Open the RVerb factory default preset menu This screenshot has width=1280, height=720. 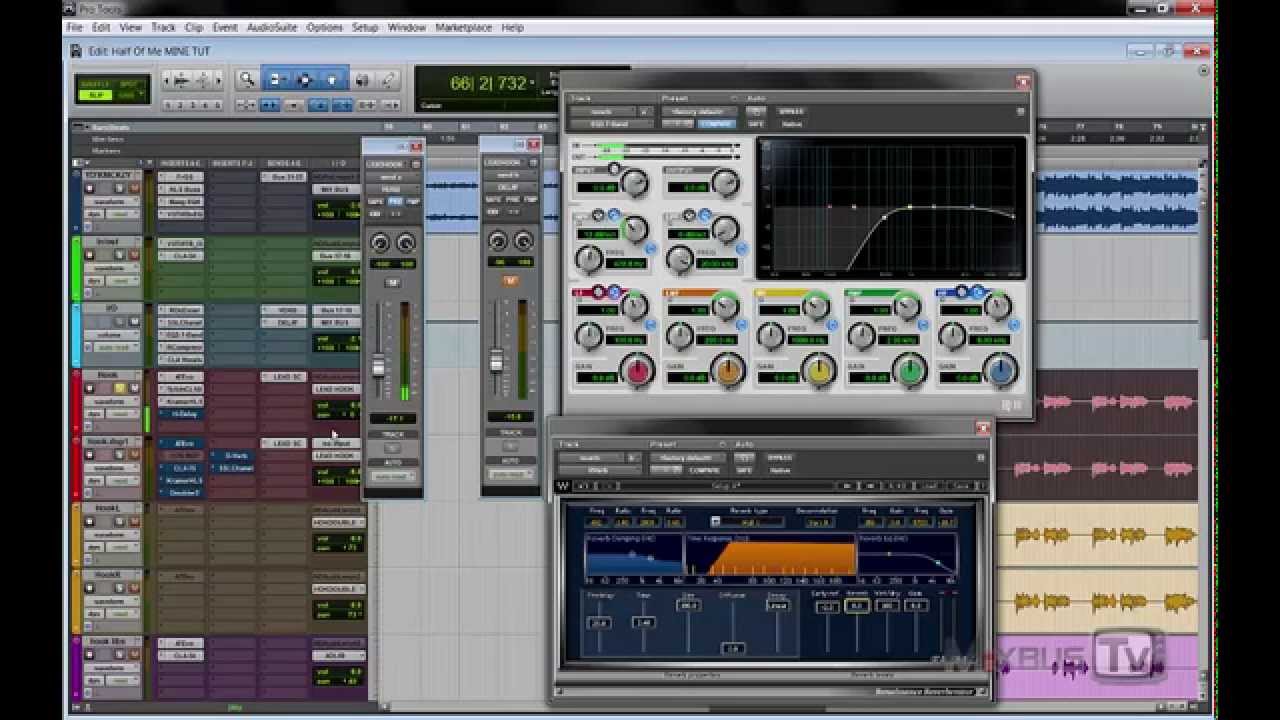[686, 457]
